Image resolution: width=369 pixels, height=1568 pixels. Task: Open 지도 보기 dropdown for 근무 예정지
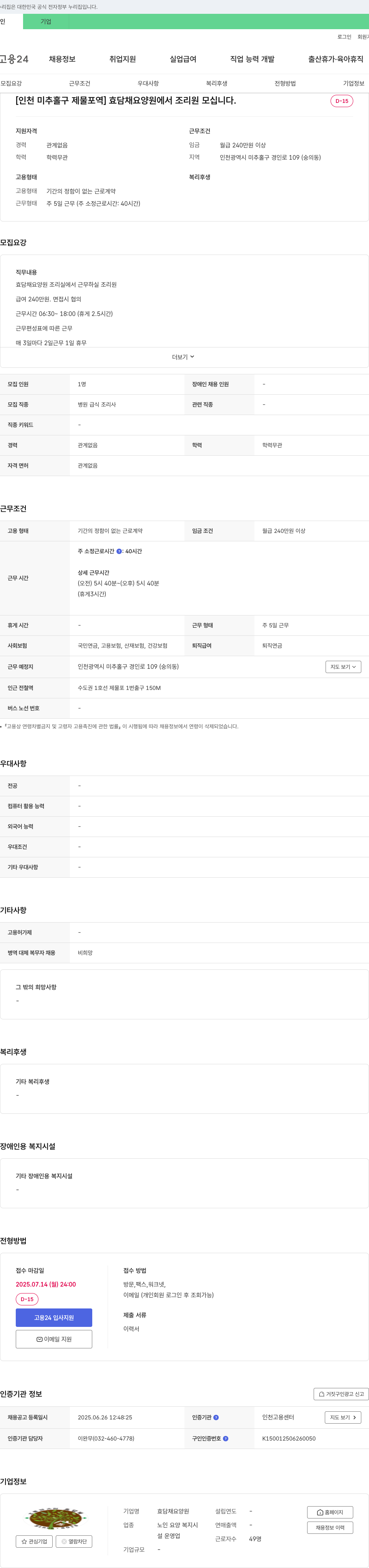343,667
